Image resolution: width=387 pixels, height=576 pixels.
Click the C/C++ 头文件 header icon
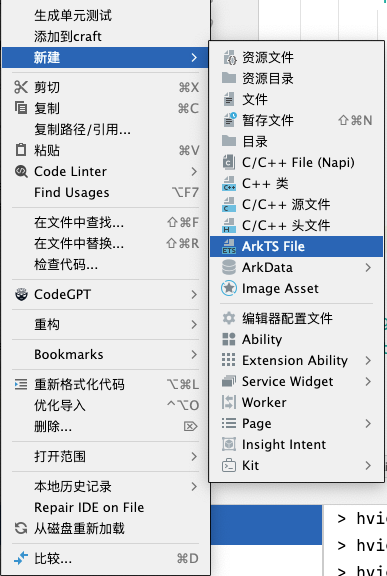point(229,225)
